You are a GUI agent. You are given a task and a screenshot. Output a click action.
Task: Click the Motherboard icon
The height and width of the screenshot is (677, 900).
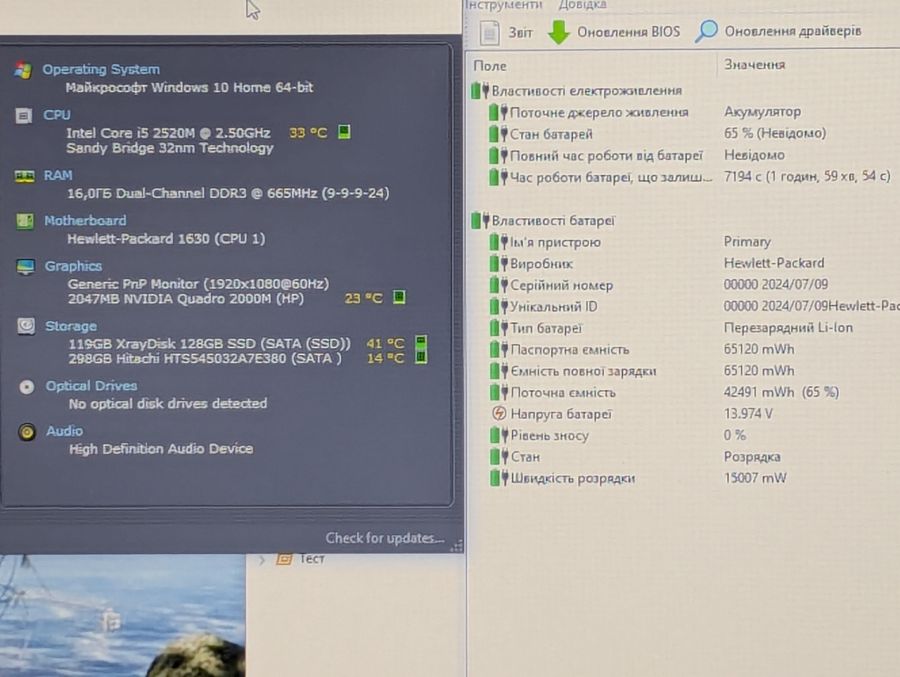(25, 221)
